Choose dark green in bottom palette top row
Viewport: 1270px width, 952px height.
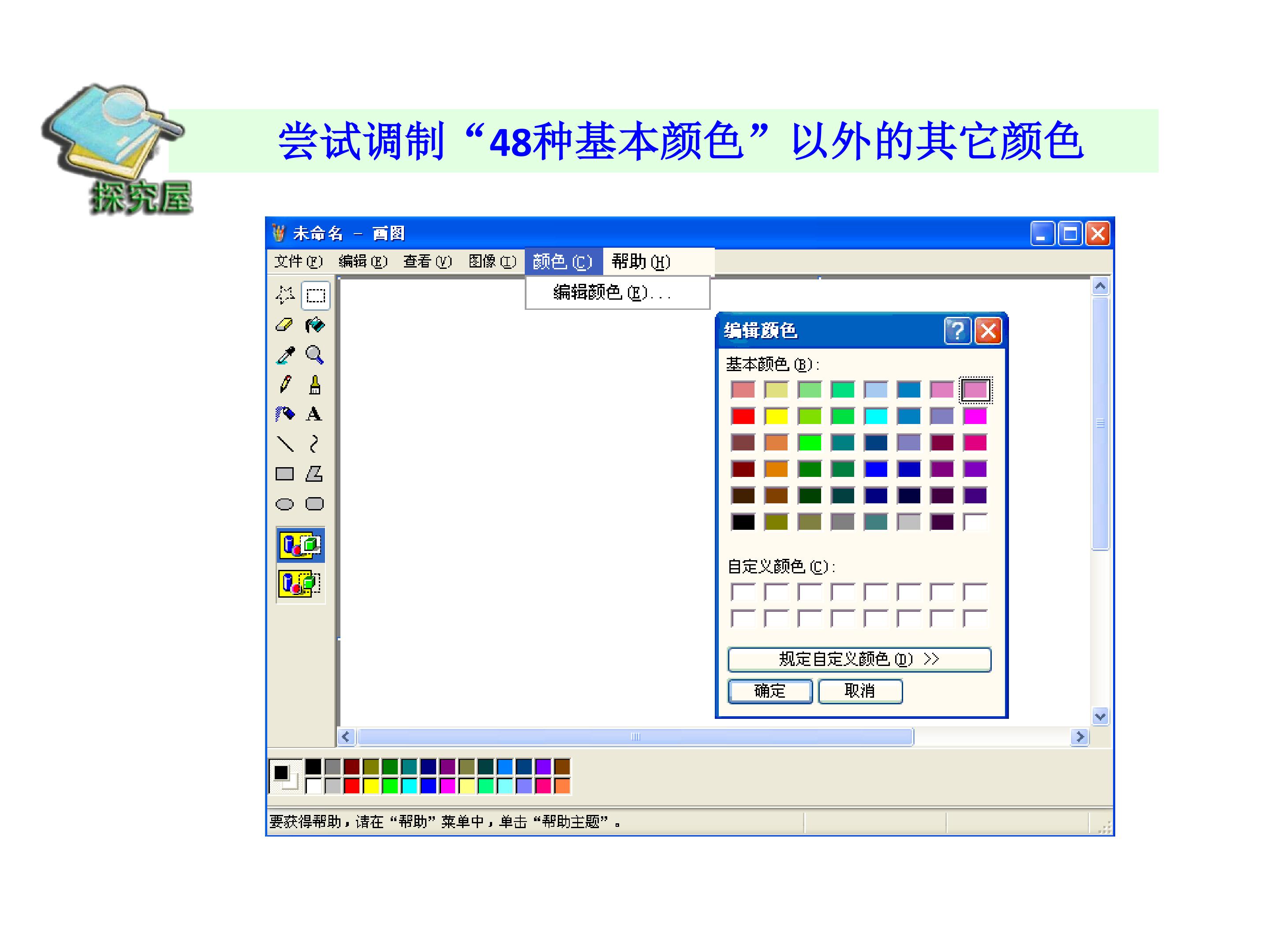click(x=390, y=766)
